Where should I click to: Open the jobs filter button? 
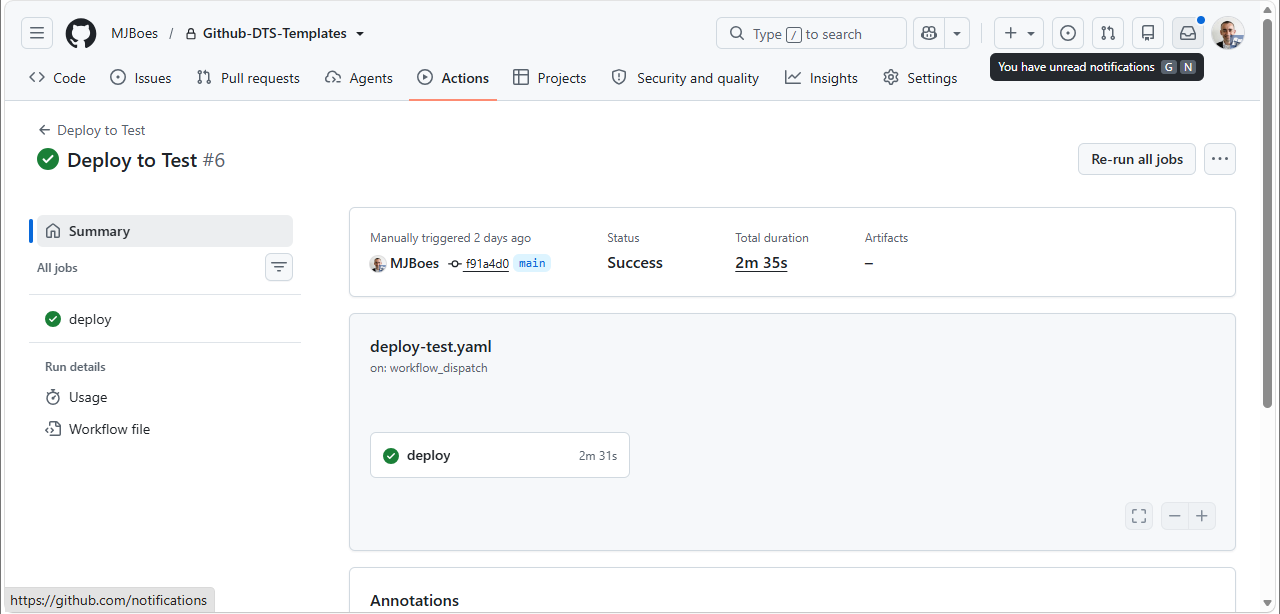coord(279,267)
